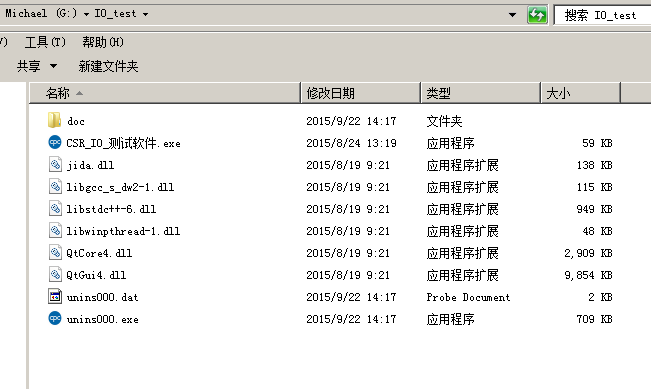Viewport: 651px width, 389px height.
Task: Click the QtCore4.dll file icon
Action: tap(55, 252)
